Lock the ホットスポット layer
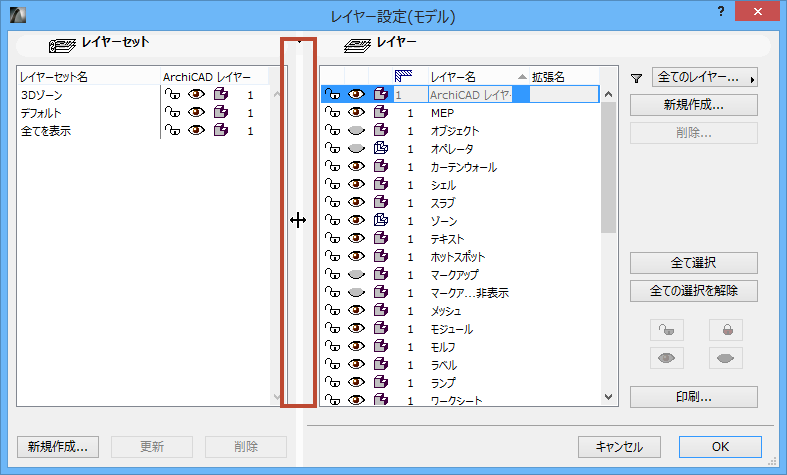The height and width of the screenshot is (475, 787). point(332,256)
